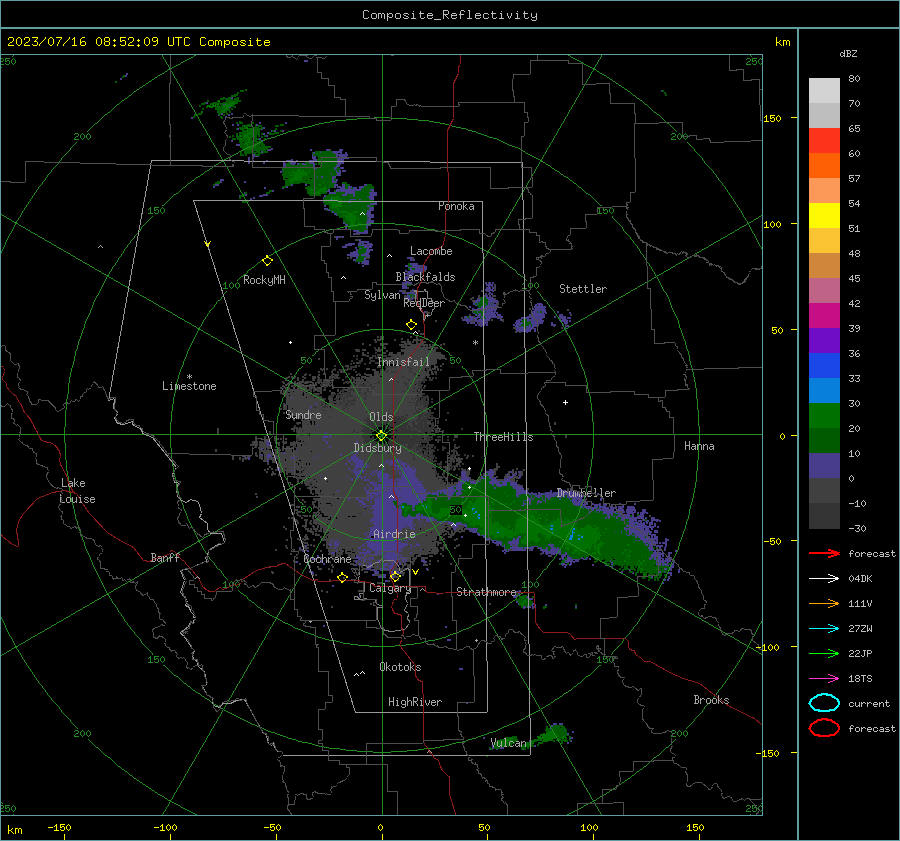This screenshot has height=841, width=900.
Task: Click the -150 tick on bottom km axis
Action: pyautogui.click(x=59, y=827)
